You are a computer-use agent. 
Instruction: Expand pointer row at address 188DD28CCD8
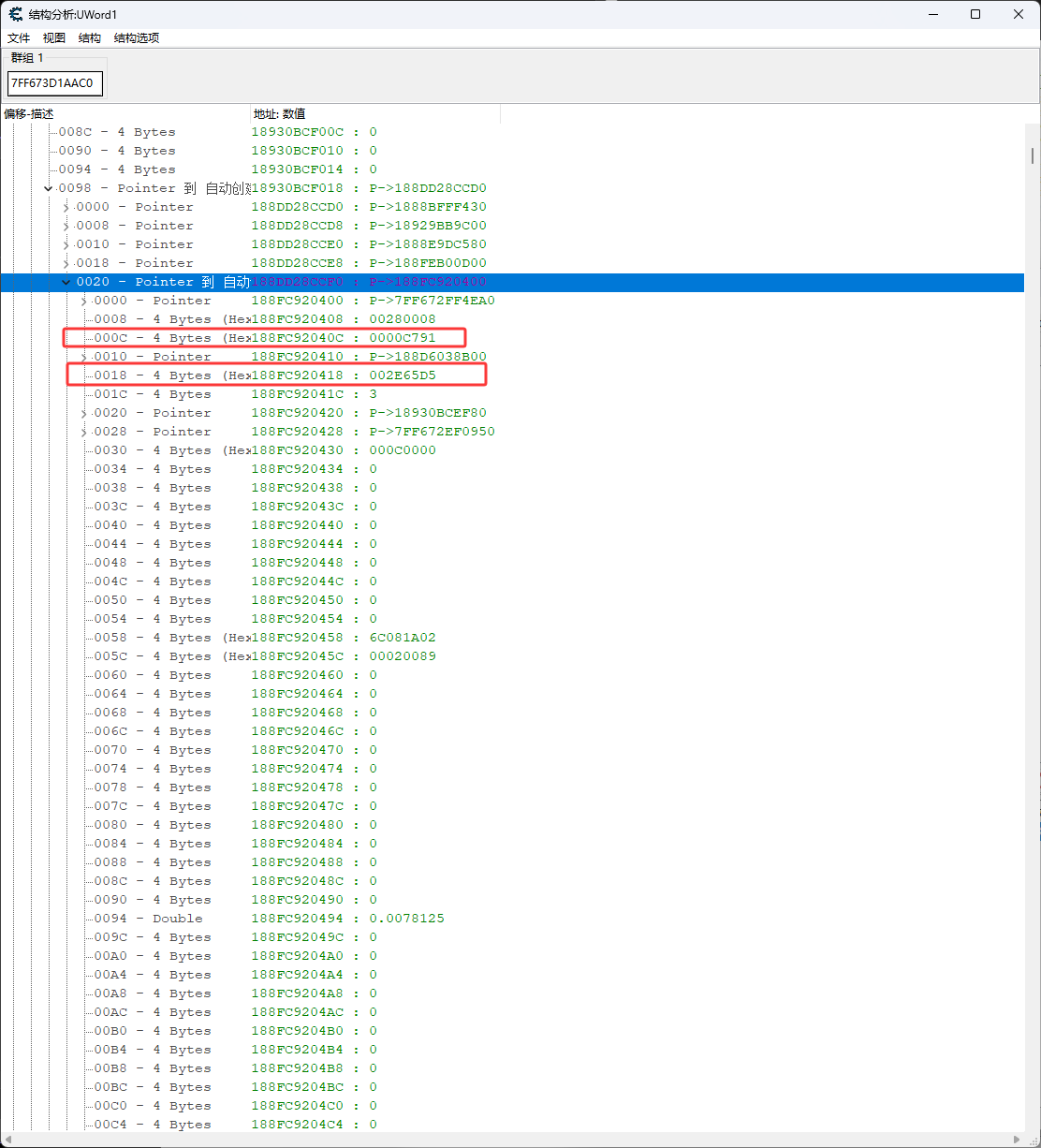[x=66, y=226]
